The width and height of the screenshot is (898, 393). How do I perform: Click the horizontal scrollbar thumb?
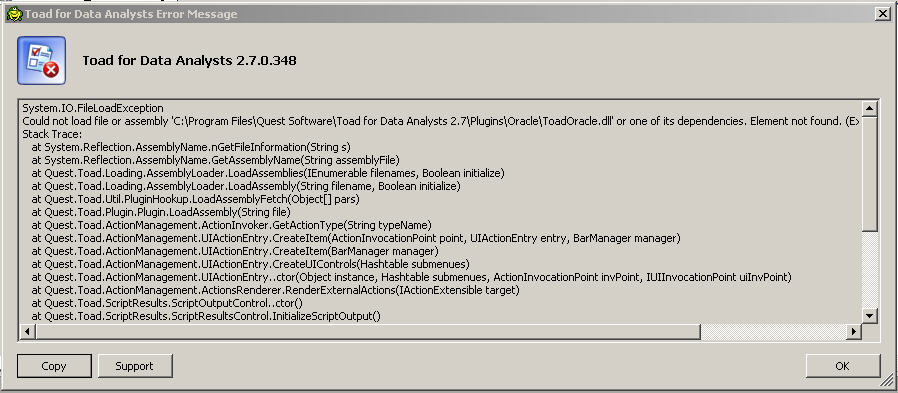pos(368,331)
